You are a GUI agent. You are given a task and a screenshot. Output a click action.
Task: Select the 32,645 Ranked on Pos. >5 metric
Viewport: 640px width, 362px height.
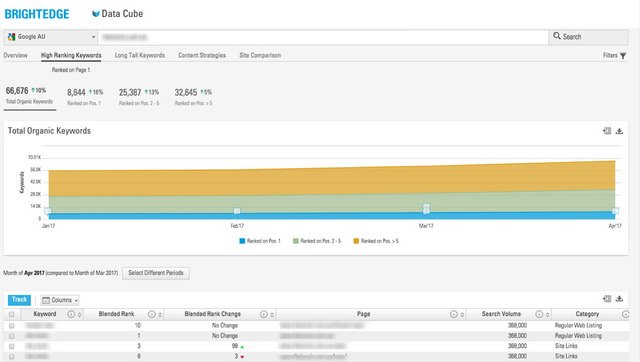tap(193, 97)
